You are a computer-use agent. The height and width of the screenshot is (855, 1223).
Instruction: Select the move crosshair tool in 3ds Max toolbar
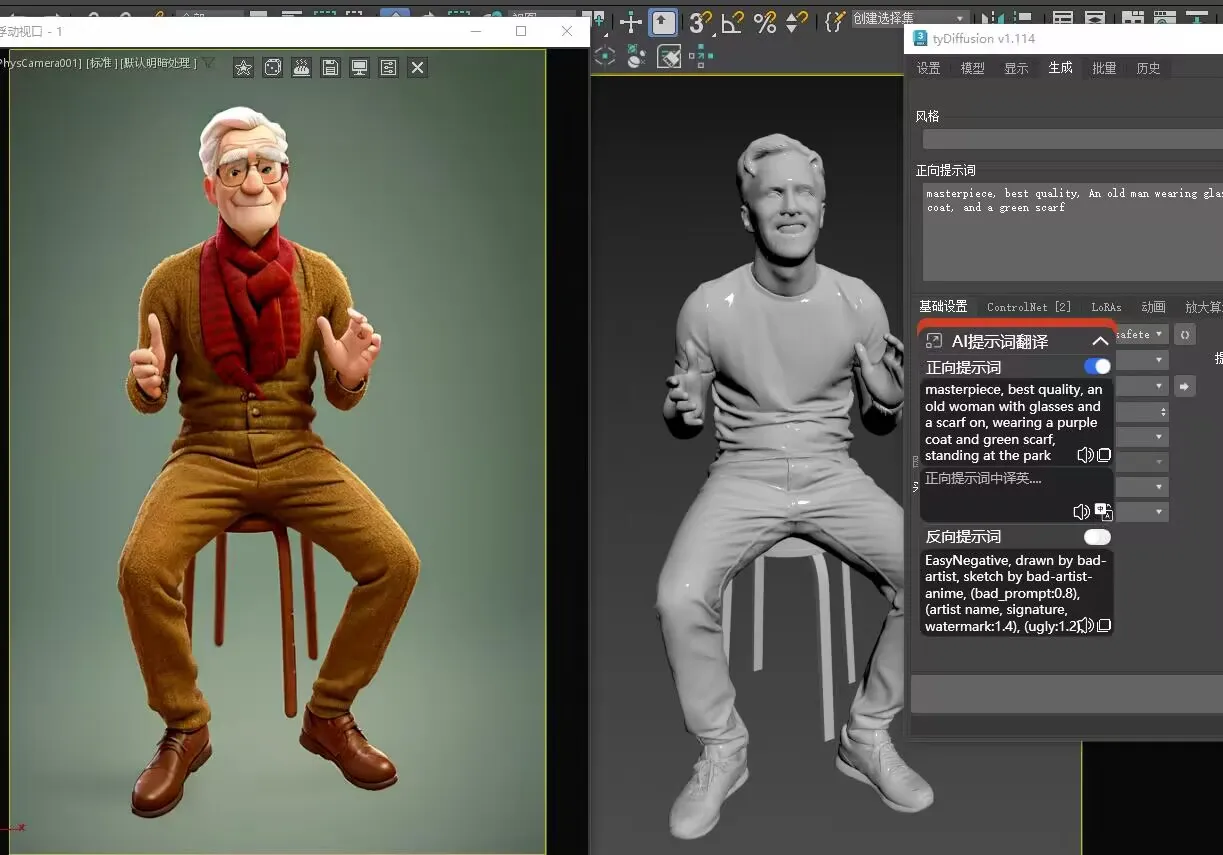point(630,22)
